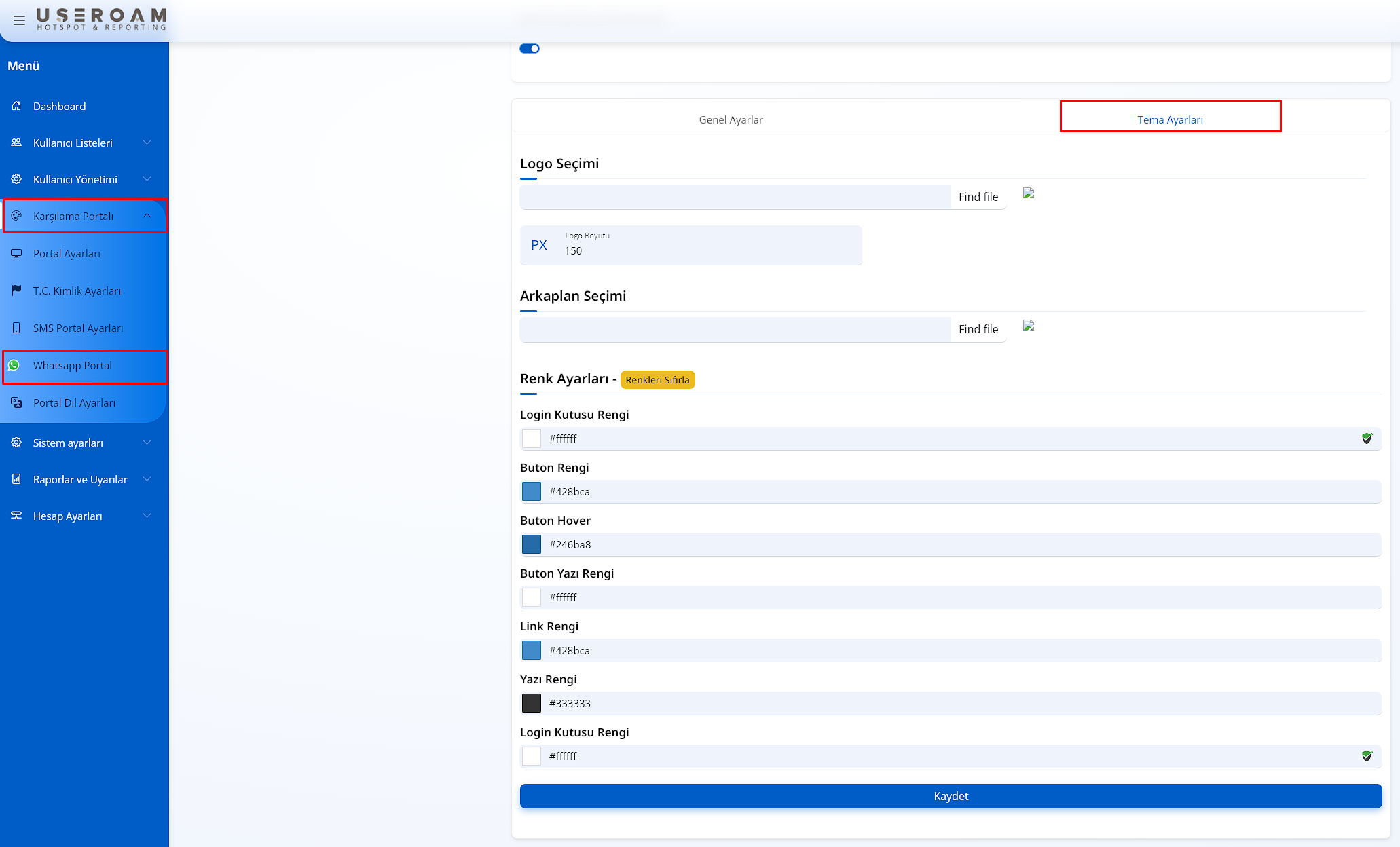Select the Tema Ayarları tab
The width and height of the screenshot is (1400, 847).
coord(1170,119)
